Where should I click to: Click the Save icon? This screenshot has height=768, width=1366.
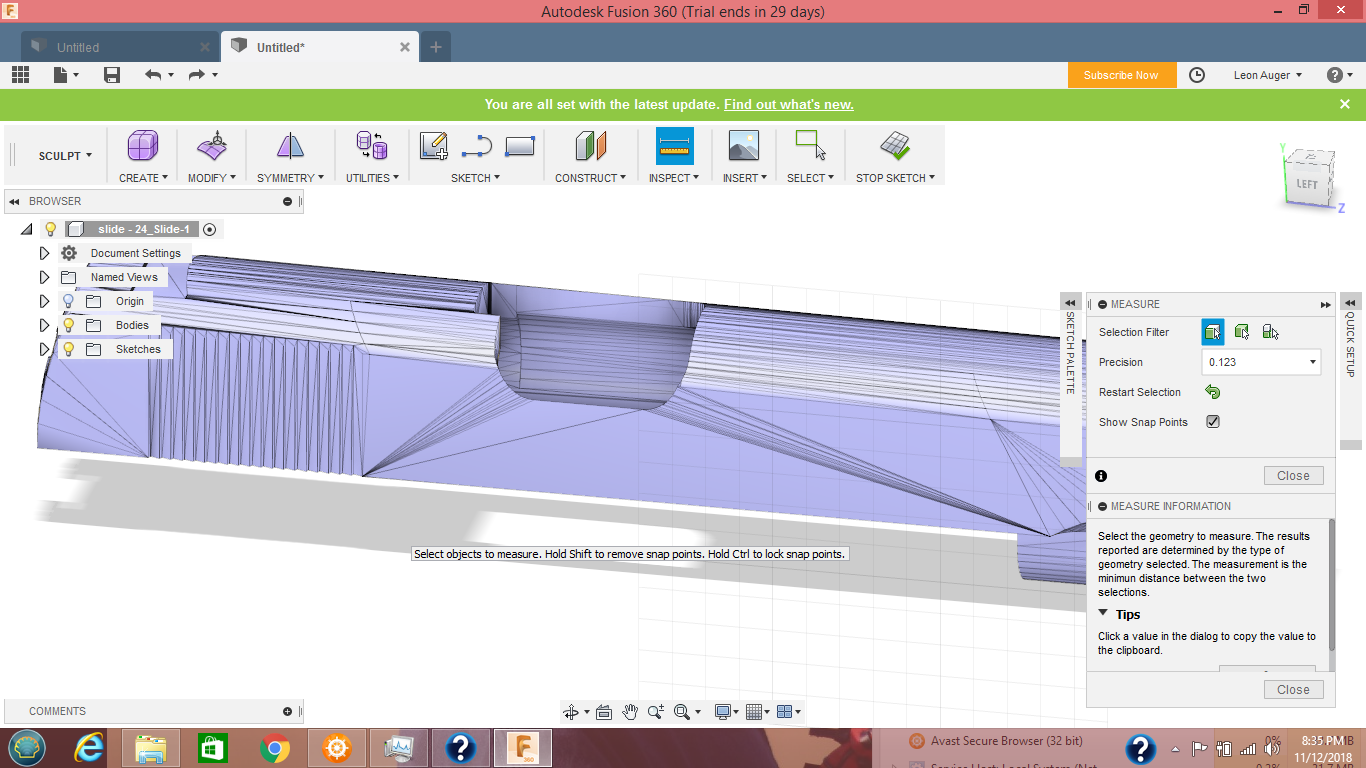[112, 75]
